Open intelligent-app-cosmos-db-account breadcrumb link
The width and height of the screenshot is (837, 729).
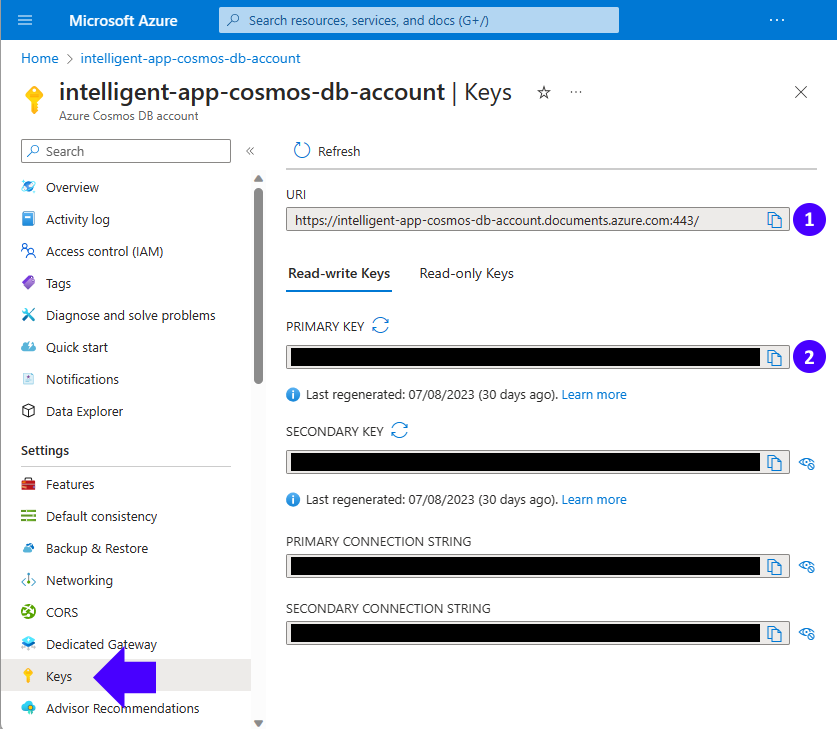pos(190,58)
